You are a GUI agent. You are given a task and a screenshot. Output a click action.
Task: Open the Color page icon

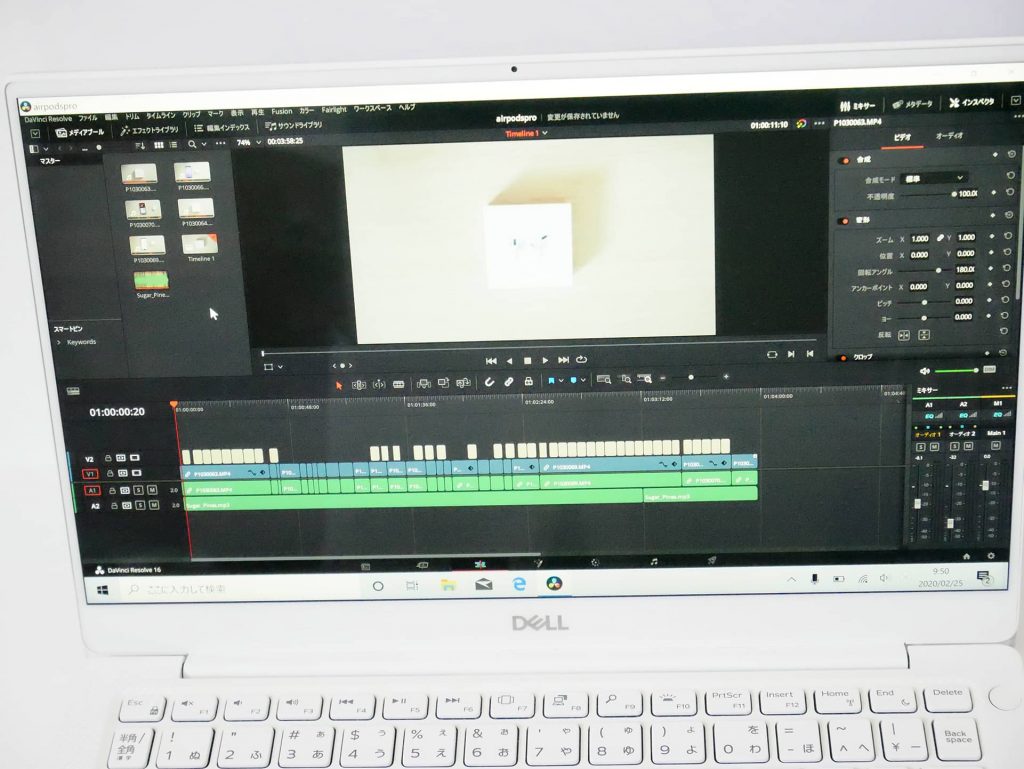595,562
